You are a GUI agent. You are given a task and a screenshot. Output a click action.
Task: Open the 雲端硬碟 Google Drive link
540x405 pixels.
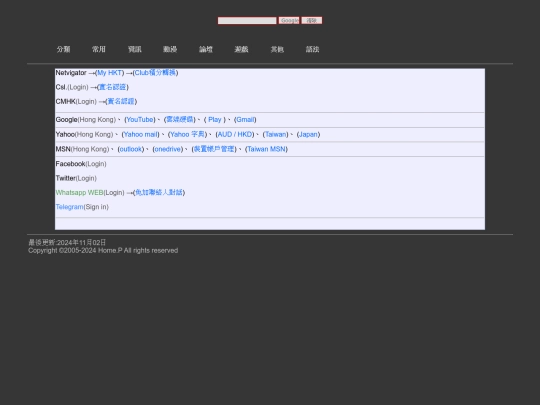[180, 120]
